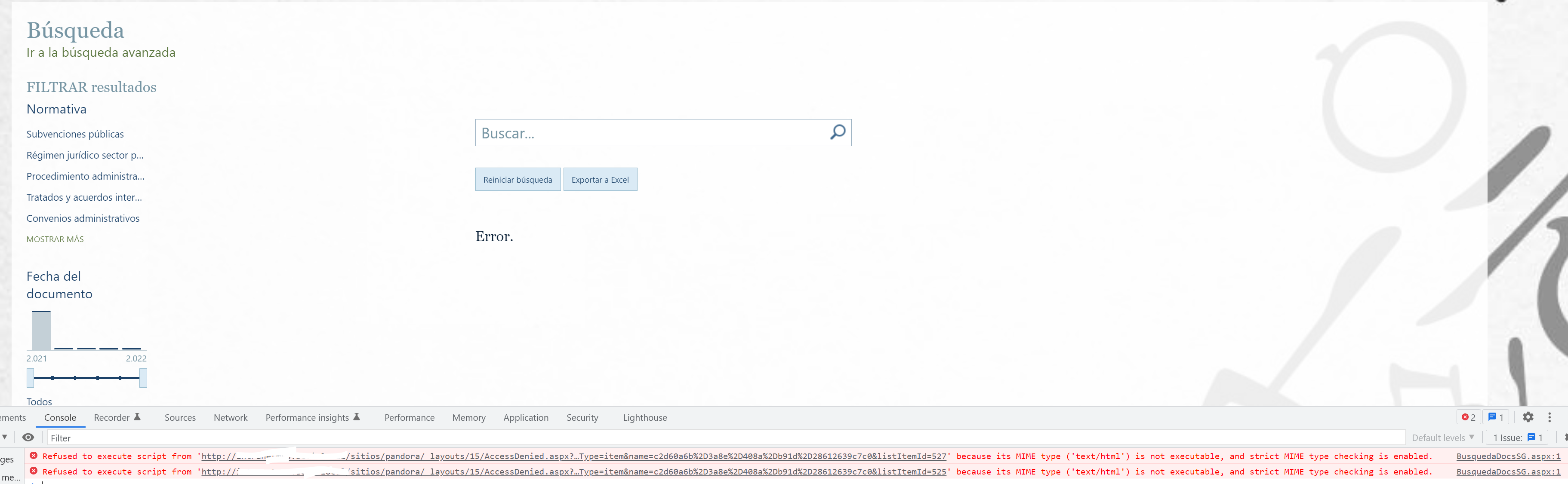Image resolution: width=1568 pixels, height=496 pixels.
Task: Open the Default levels dropdown
Action: tap(1442, 437)
